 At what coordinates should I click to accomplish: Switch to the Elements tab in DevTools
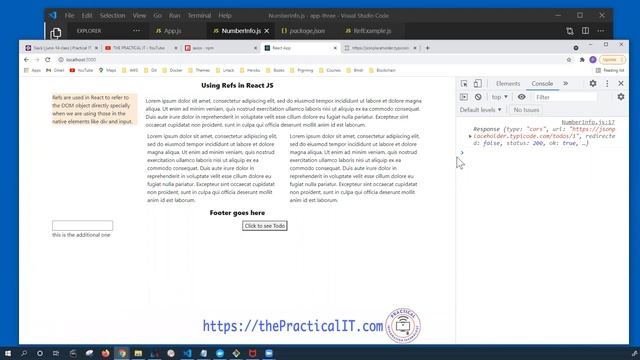[508, 83]
